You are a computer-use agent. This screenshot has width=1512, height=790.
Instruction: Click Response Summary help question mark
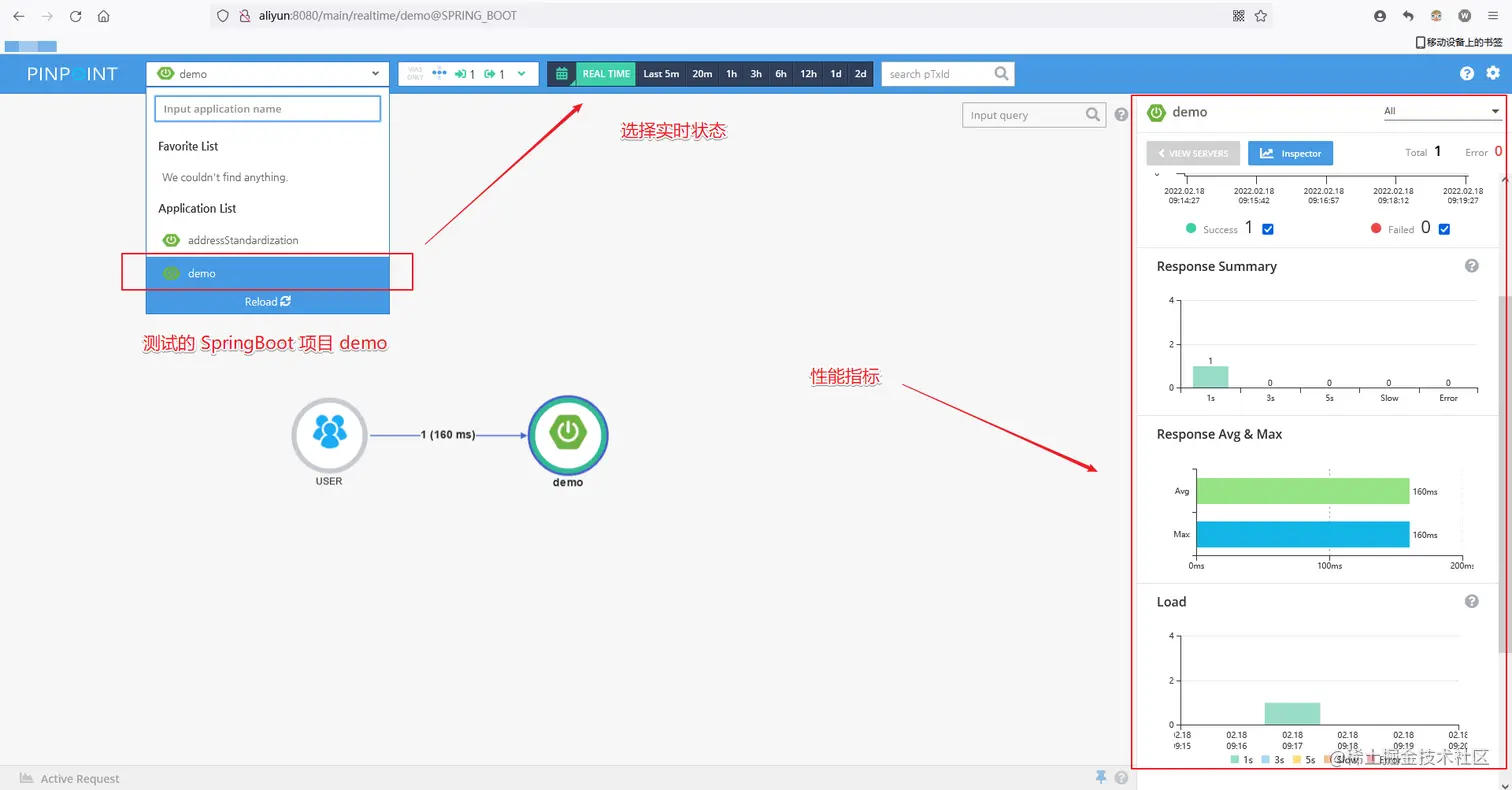coord(1472,266)
